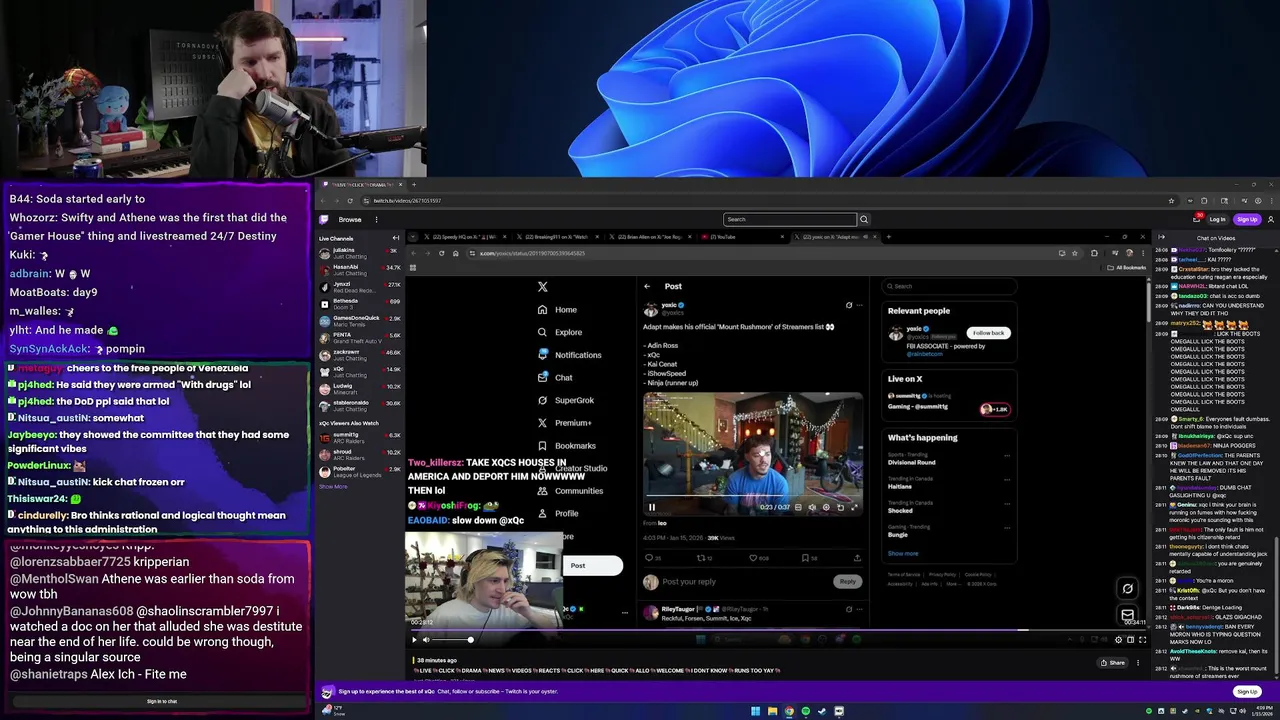1280x720 pixels.
Task: Focus the Twitch search field
Action: 790,219
